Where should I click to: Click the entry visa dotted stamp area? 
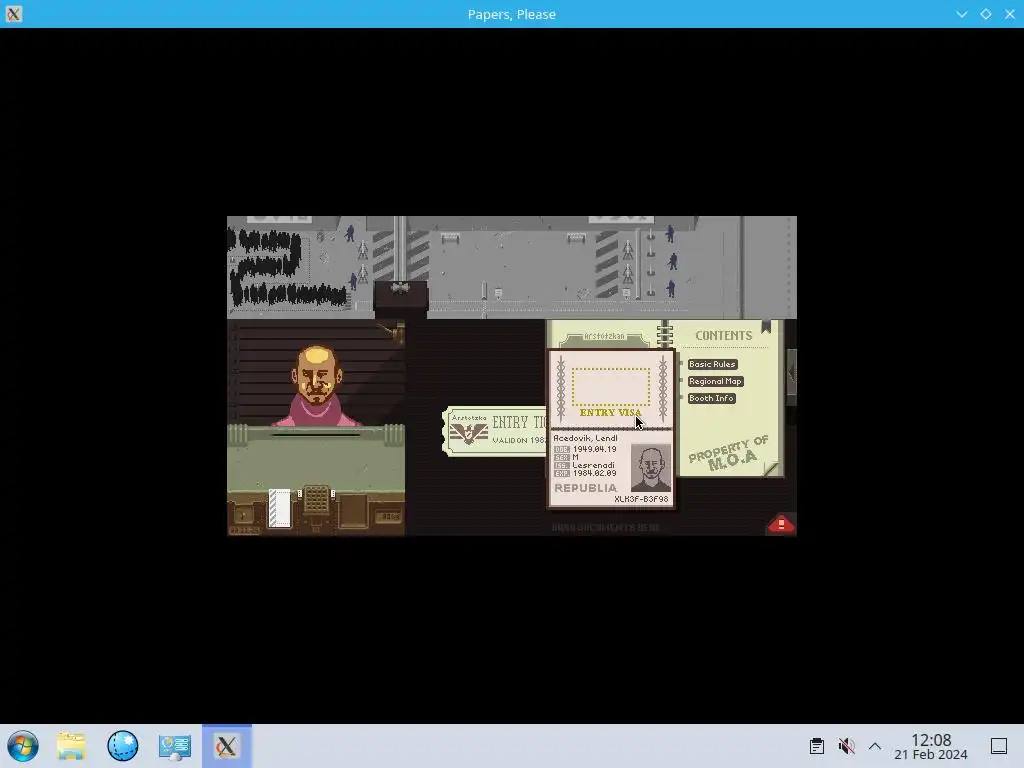click(x=611, y=387)
